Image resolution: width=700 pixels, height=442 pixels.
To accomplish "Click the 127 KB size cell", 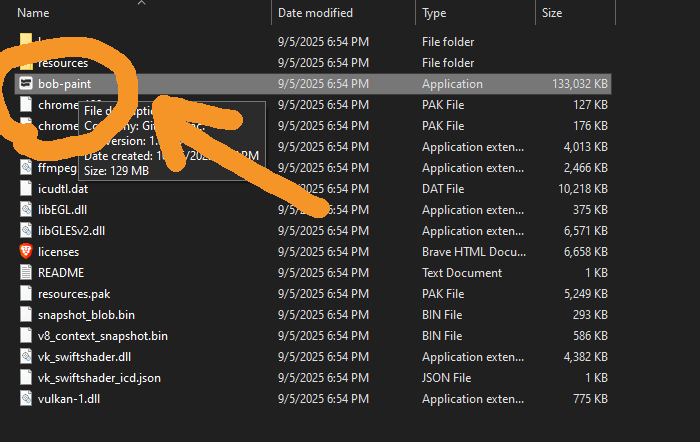I will (590, 105).
